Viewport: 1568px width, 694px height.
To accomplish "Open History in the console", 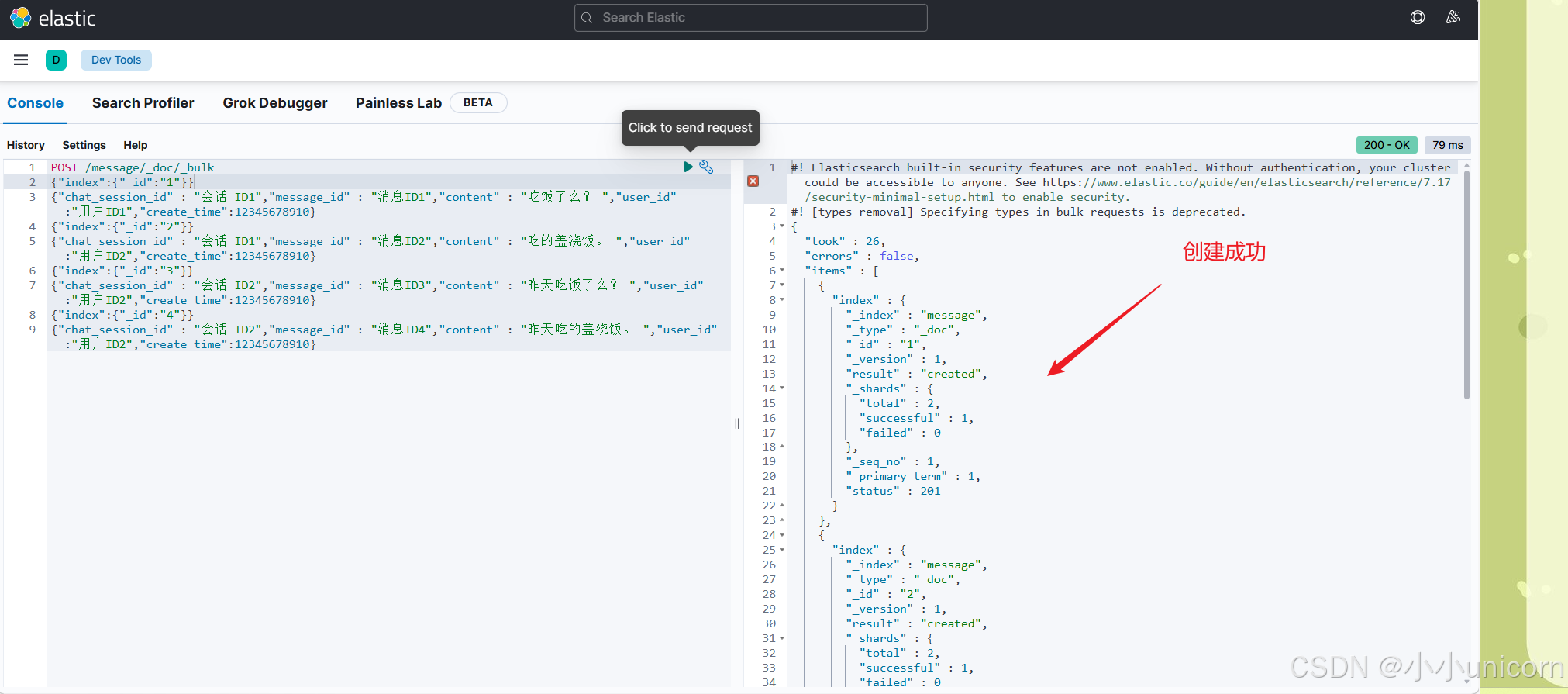I will pyautogui.click(x=26, y=145).
